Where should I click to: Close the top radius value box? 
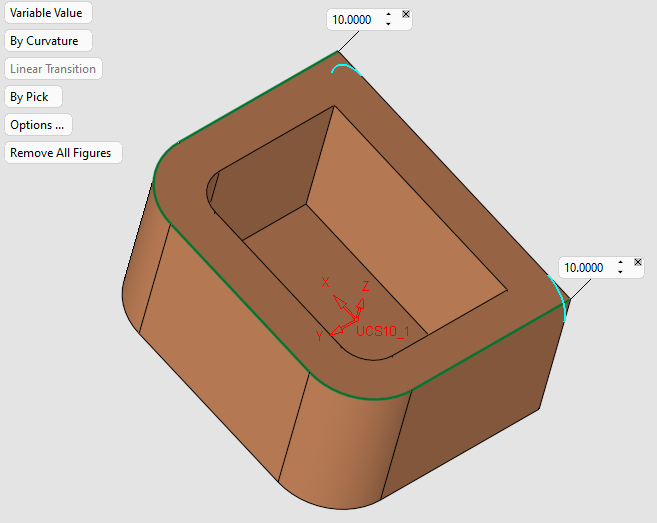[405, 14]
